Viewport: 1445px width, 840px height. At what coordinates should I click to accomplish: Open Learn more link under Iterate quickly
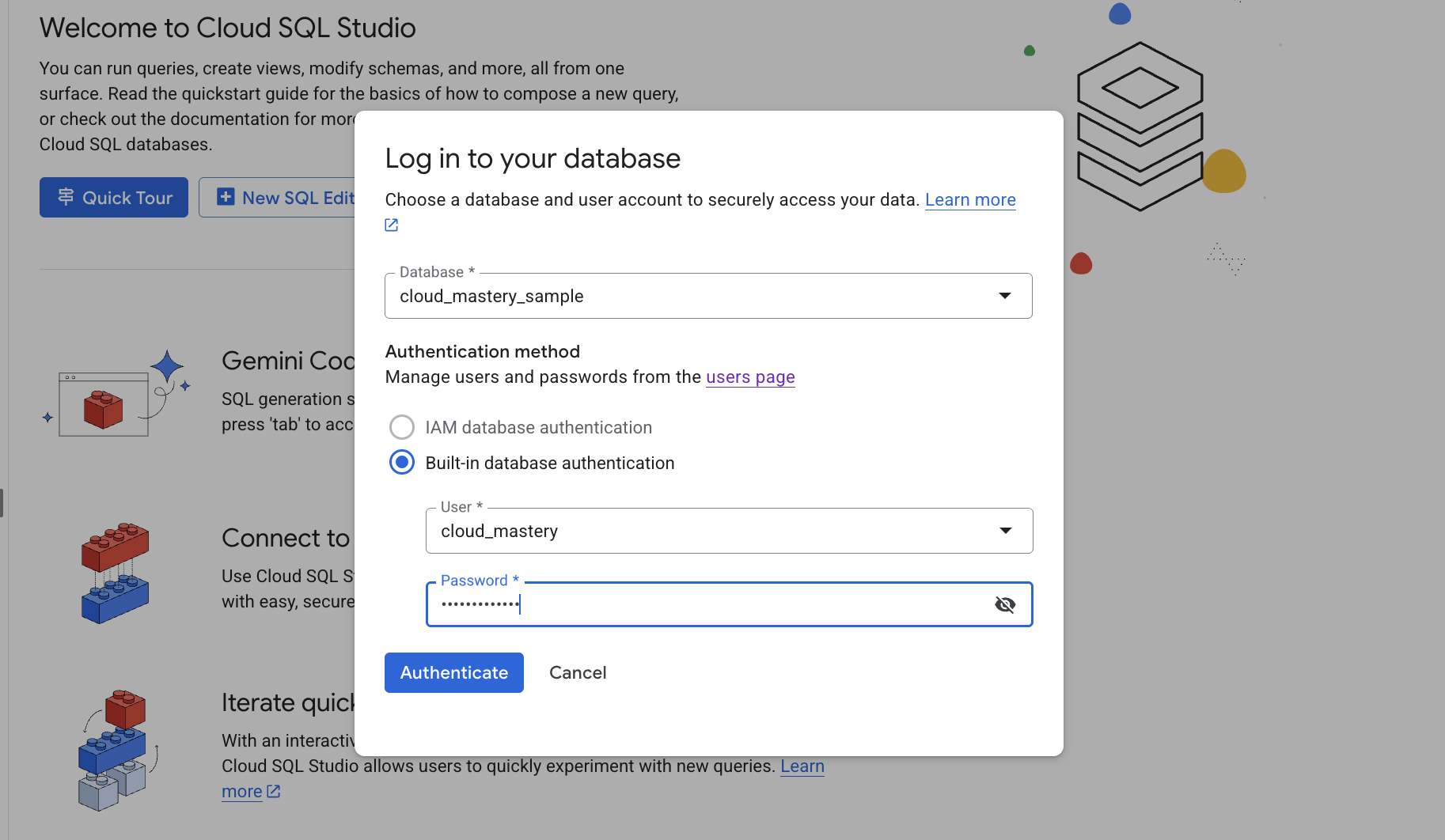pos(802,766)
